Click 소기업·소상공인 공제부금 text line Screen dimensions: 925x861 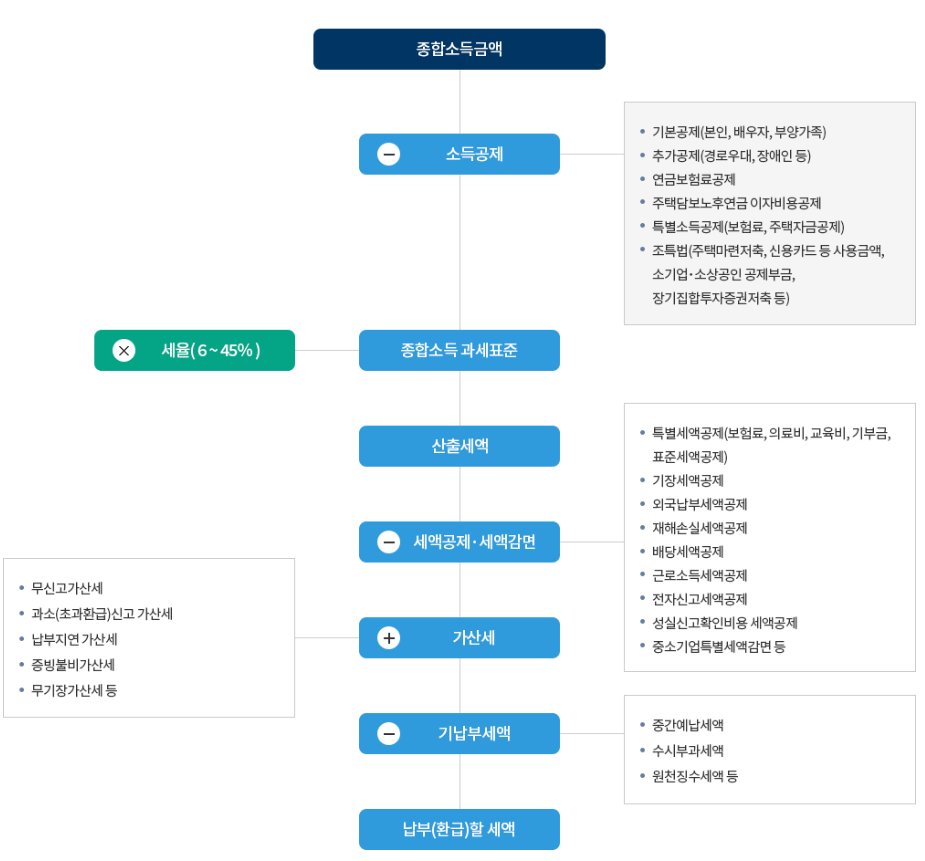723,274
